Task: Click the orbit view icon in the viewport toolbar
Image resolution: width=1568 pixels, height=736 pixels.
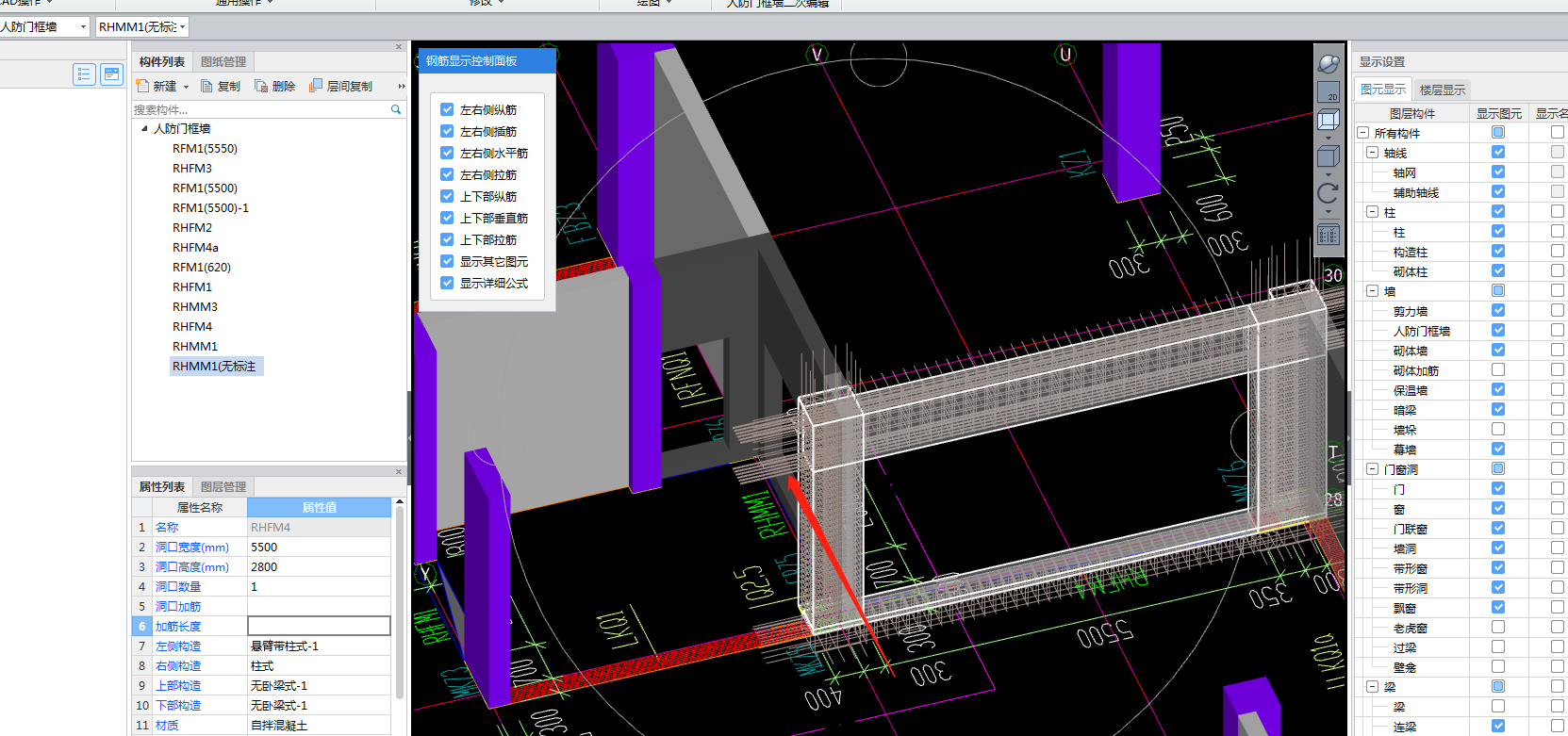Action: tap(1328, 63)
